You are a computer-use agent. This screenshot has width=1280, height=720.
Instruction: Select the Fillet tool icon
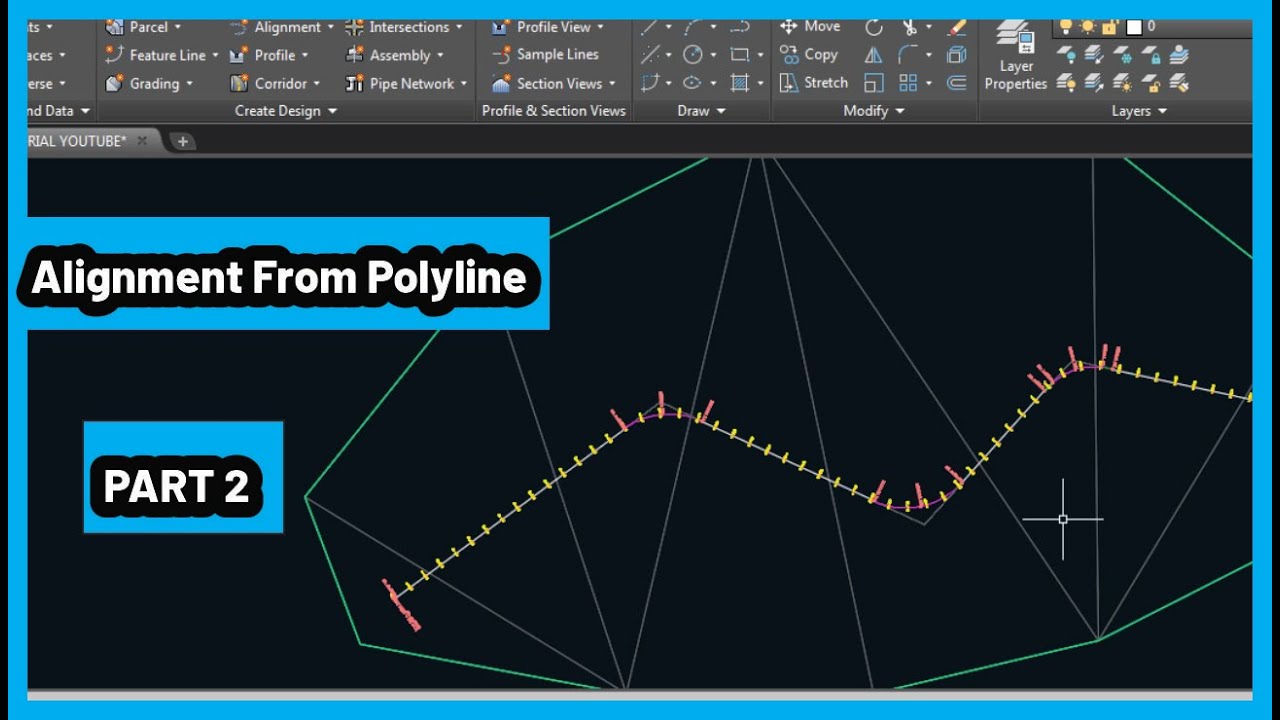click(908, 55)
